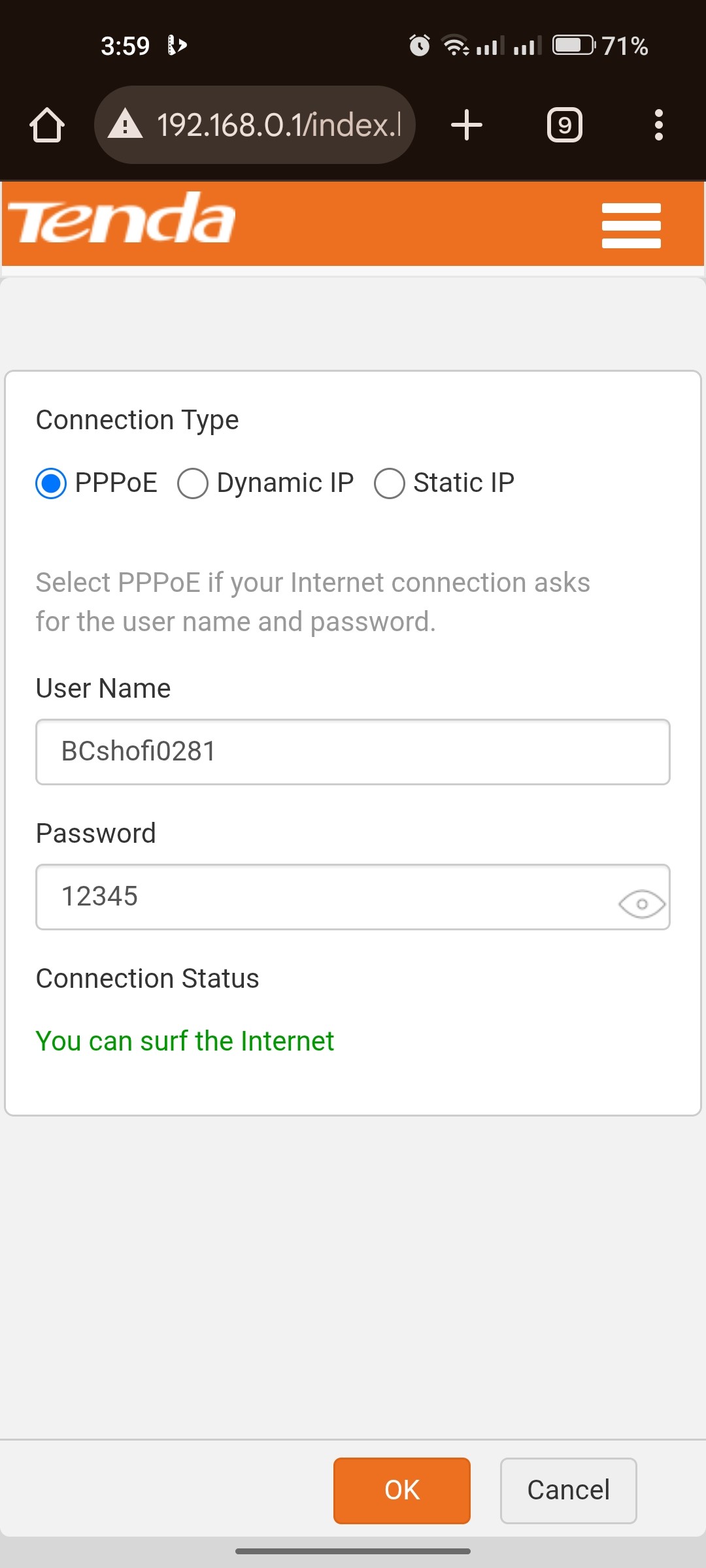706x1568 pixels.
Task: Tap the alarm clock status icon
Action: (420, 46)
